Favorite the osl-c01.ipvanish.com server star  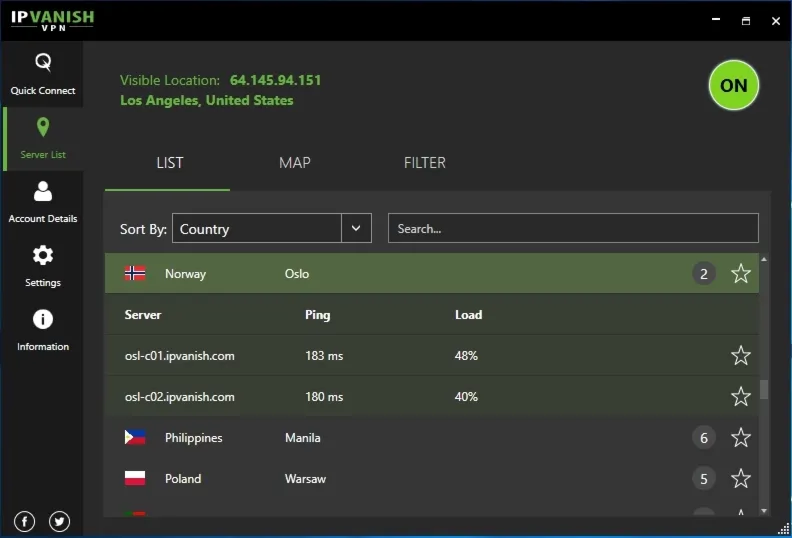740,355
